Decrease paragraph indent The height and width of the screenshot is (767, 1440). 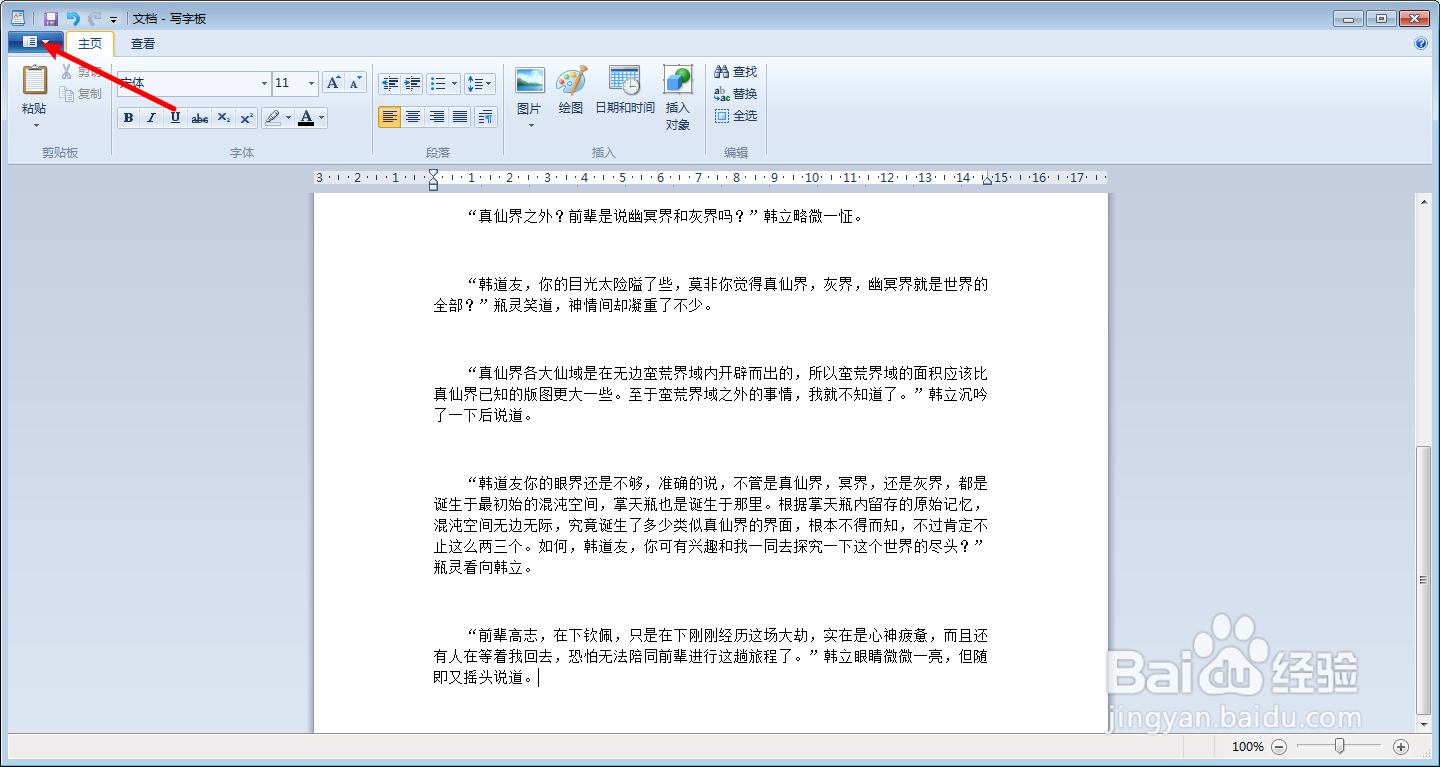(x=390, y=84)
